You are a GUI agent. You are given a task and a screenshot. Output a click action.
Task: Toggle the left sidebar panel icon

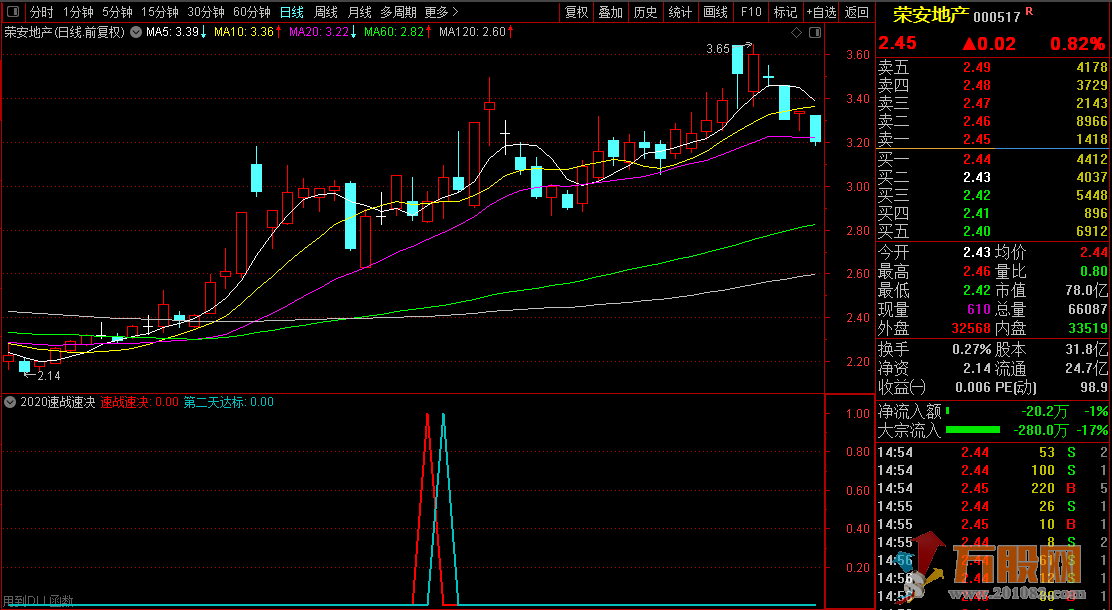(x=14, y=12)
